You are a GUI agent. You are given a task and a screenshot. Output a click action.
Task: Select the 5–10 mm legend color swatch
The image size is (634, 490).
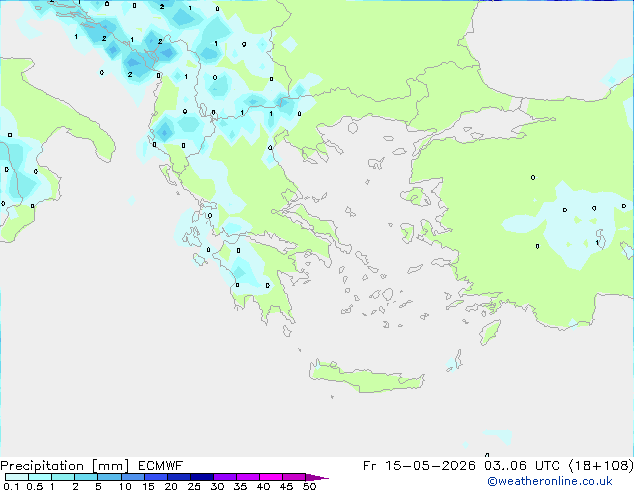pos(110,477)
